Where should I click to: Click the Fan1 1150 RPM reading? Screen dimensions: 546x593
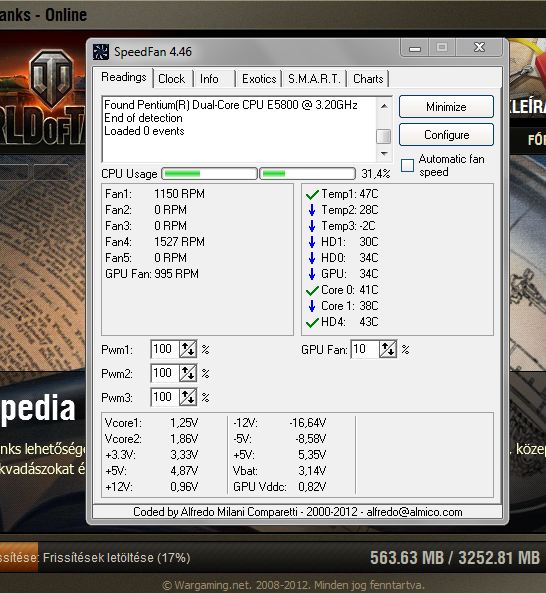[x=155, y=194]
